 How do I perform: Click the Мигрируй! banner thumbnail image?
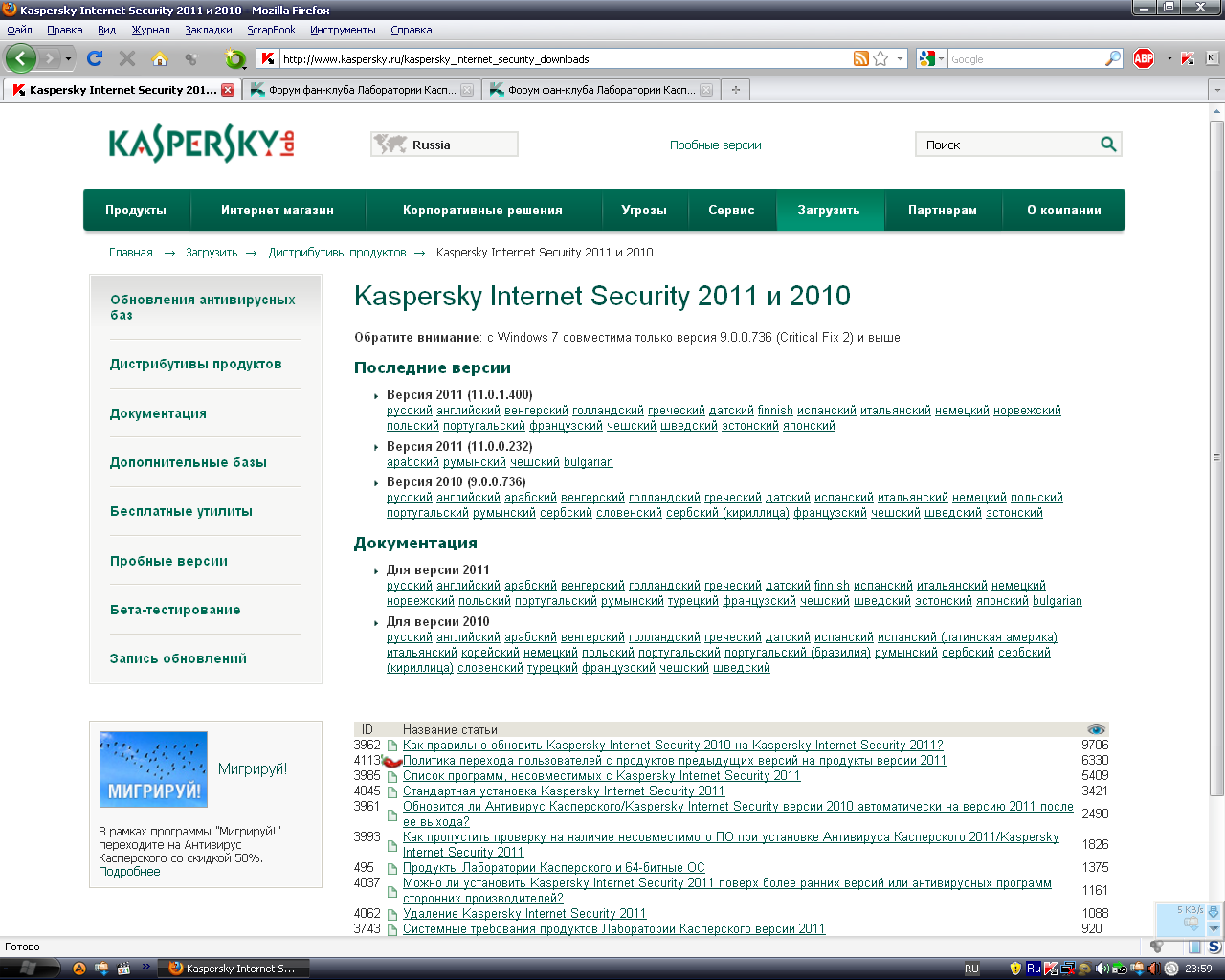(153, 770)
